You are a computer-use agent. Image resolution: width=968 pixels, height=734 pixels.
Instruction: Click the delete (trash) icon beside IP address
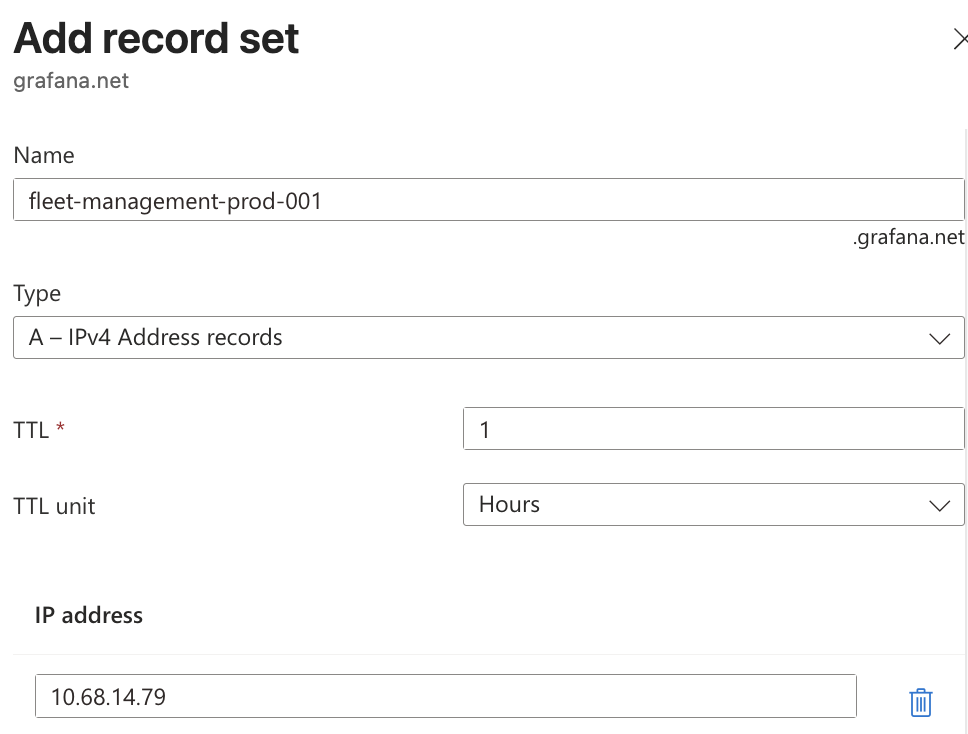click(920, 701)
